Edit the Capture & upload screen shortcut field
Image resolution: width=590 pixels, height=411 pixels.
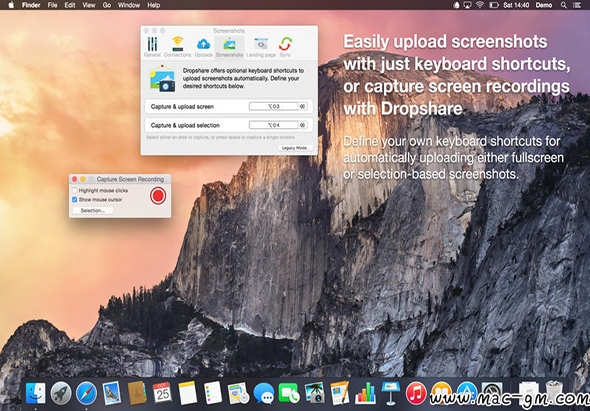[x=274, y=107]
